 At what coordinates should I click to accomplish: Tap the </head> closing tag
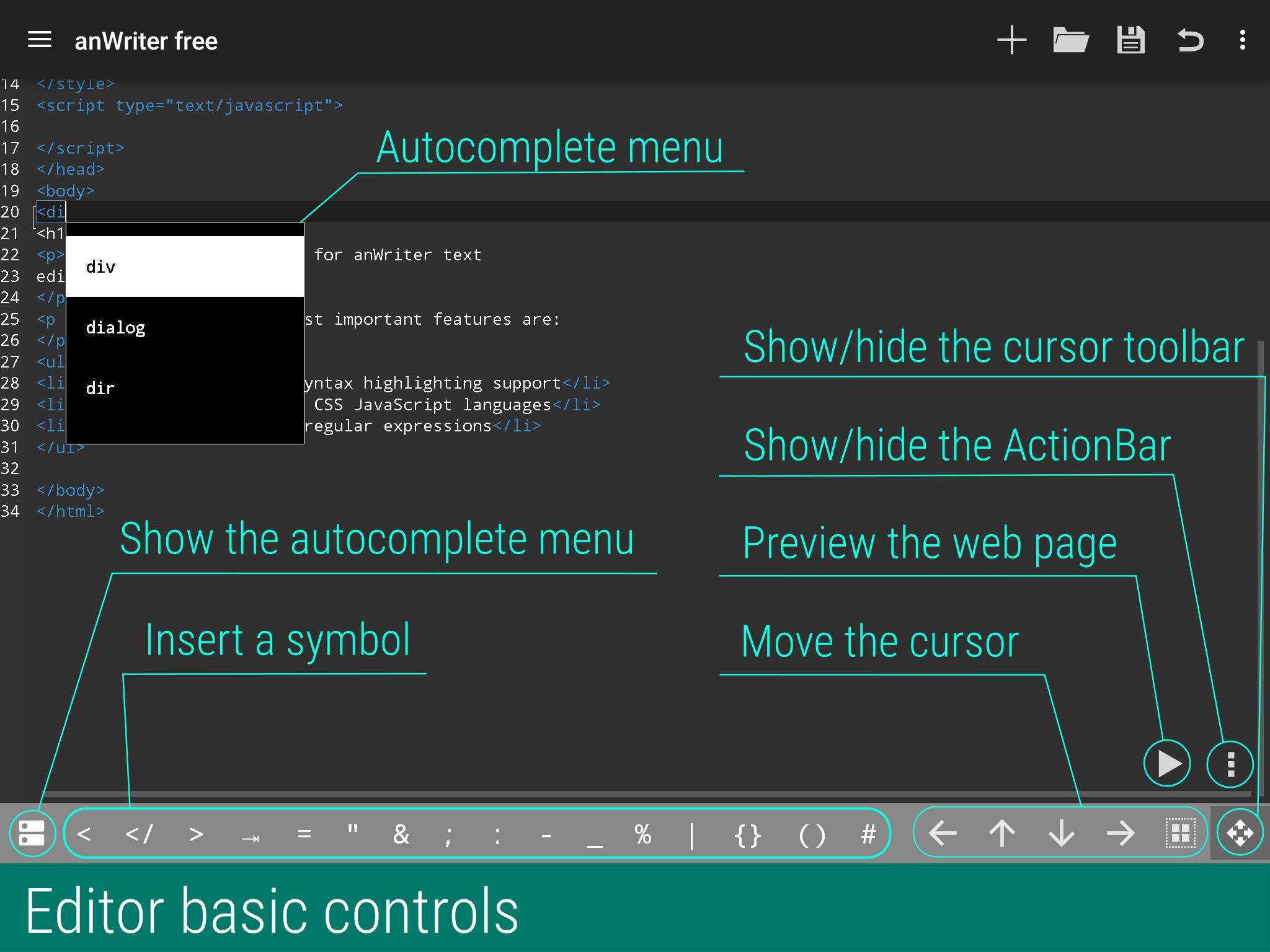(70, 169)
